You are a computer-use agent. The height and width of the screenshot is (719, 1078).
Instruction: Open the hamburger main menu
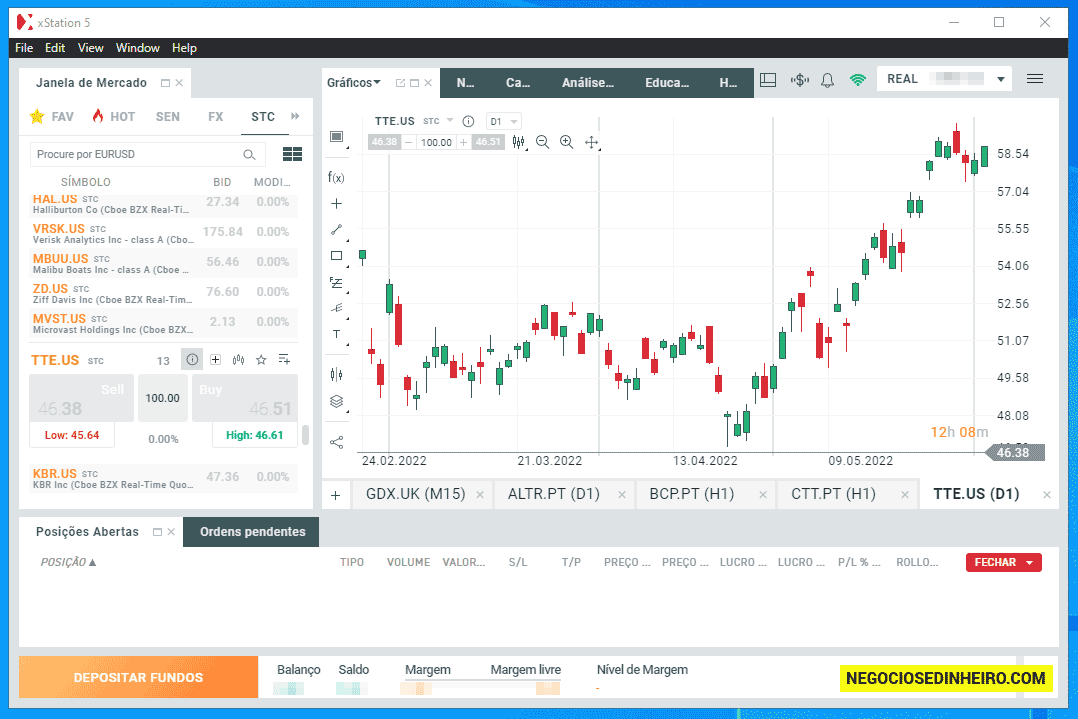1035,79
